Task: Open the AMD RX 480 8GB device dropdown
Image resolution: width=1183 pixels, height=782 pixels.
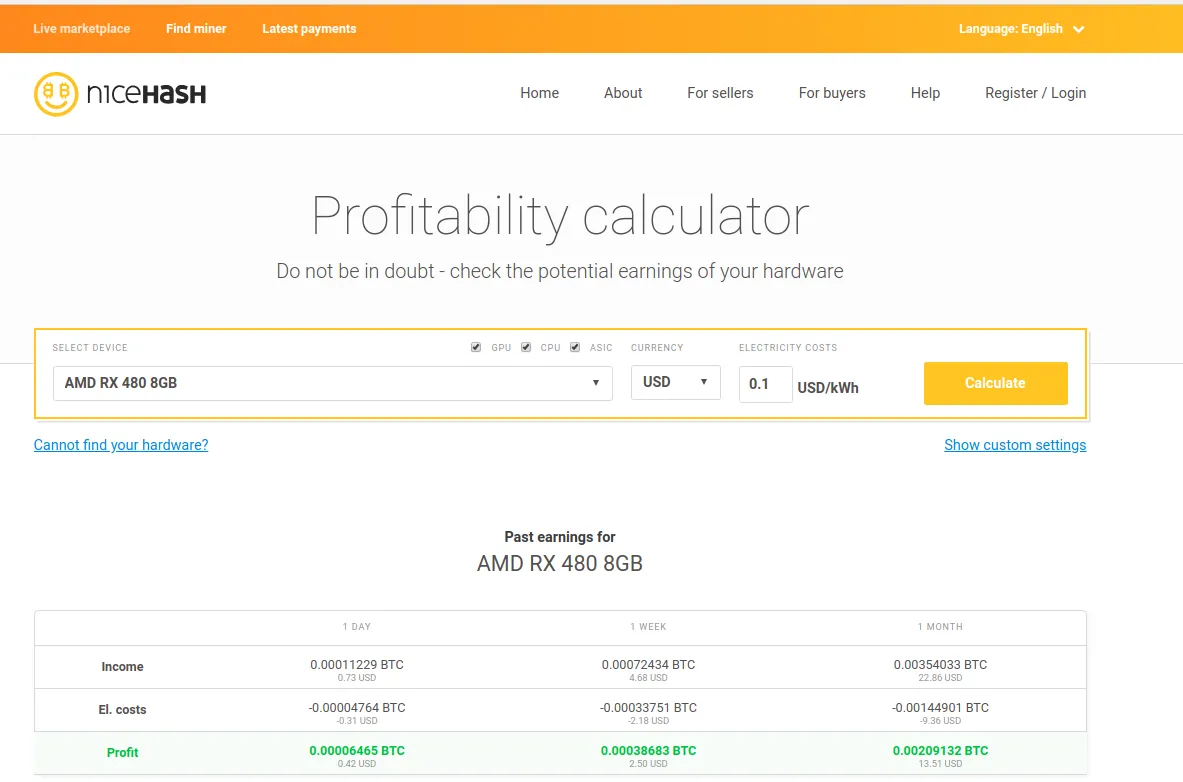Action: pyautogui.click(x=333, y=383)
